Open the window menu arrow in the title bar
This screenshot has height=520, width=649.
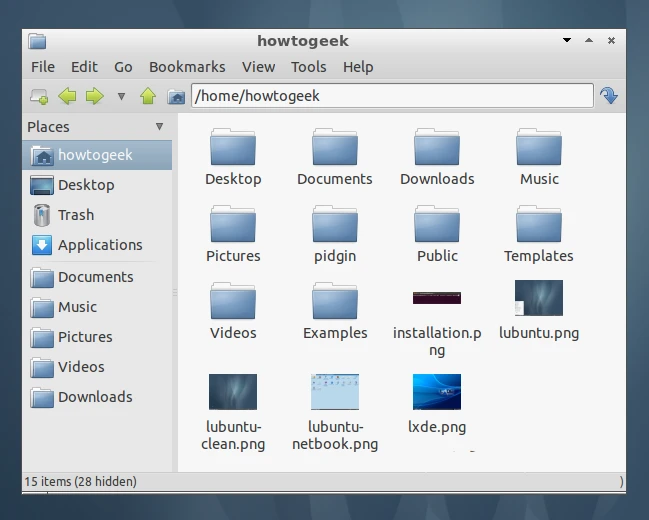point(567,40)
